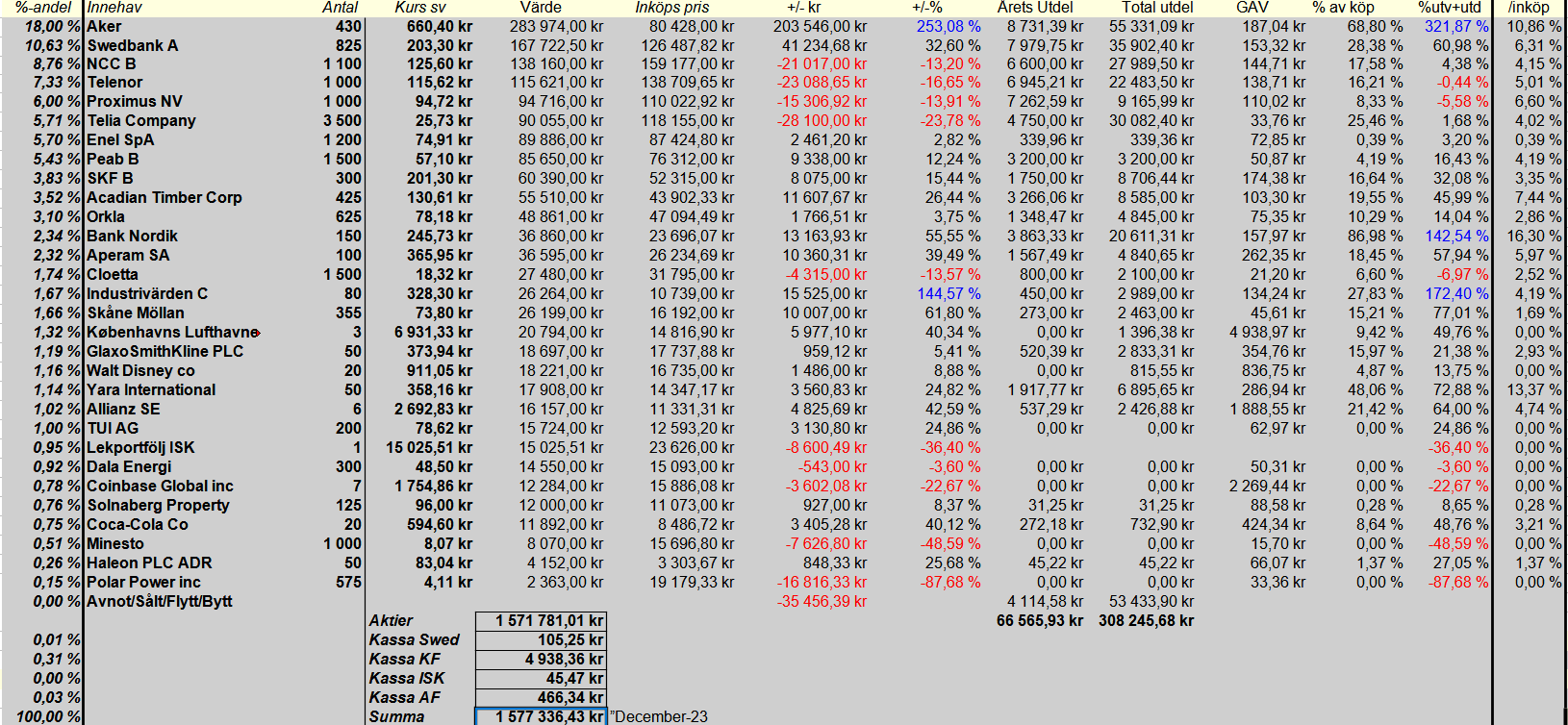1568x725 pixels.
Task: Click the Cloetta holding cell
Action: pos(113,275)
